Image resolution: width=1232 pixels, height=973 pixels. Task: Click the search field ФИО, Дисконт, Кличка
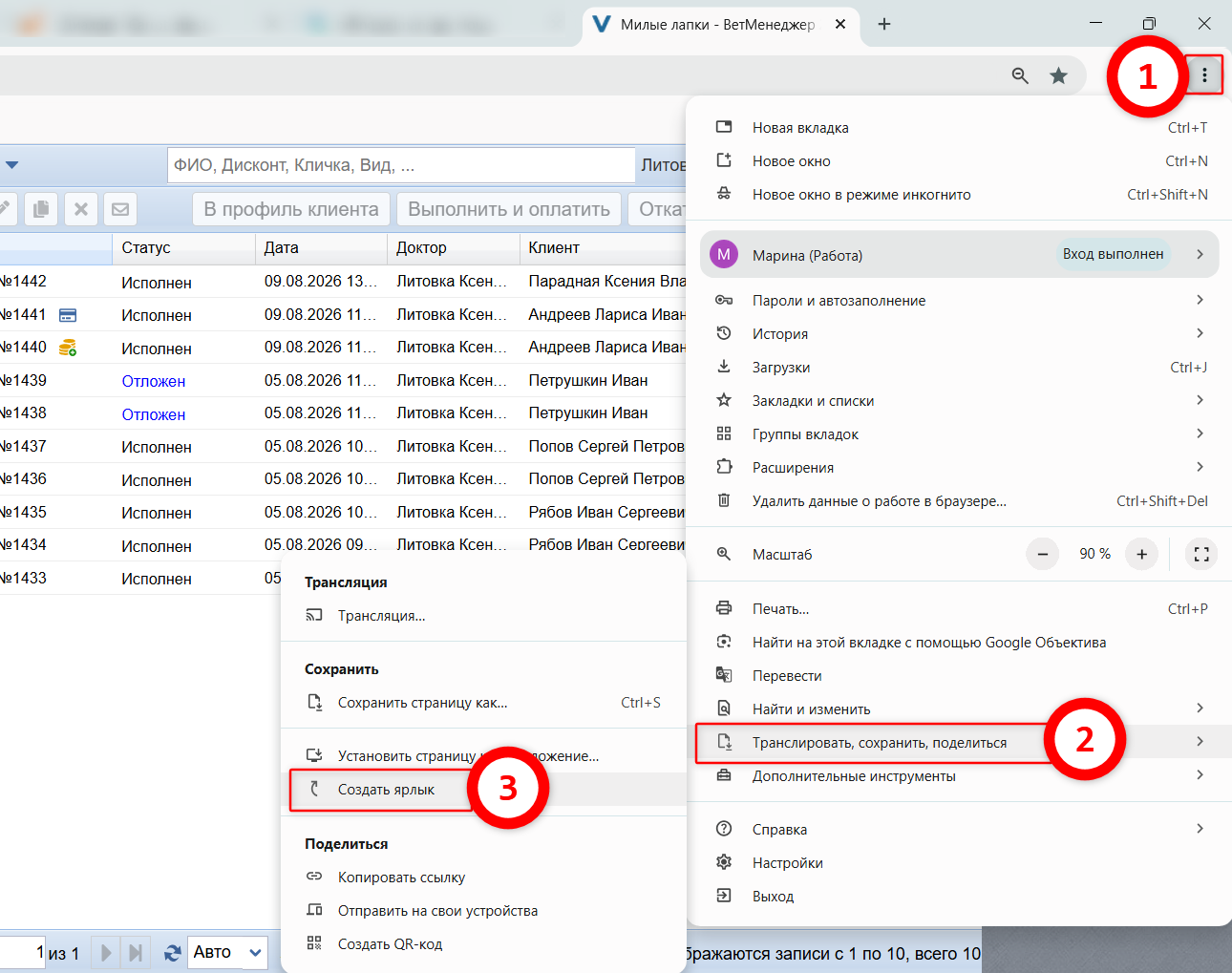coord(401,165)
